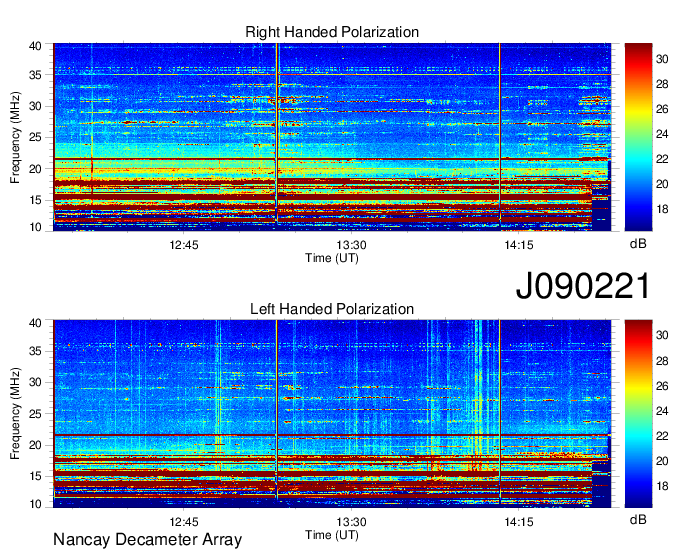Click the "Nancay Decameter Array" caption
Screen dimensions: 680x552
[x=147, y=540]
